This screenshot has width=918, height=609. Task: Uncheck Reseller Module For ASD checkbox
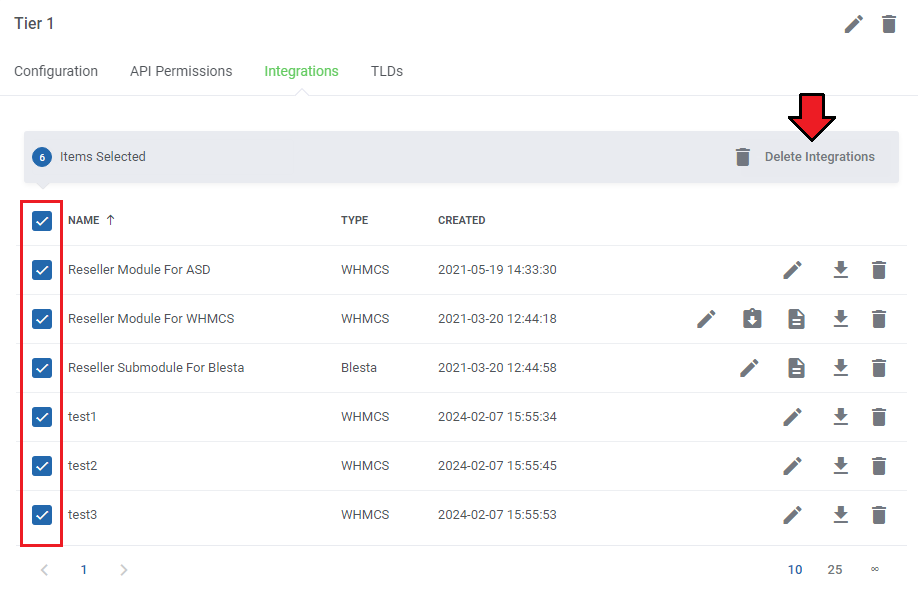click(x=42, y=270)
